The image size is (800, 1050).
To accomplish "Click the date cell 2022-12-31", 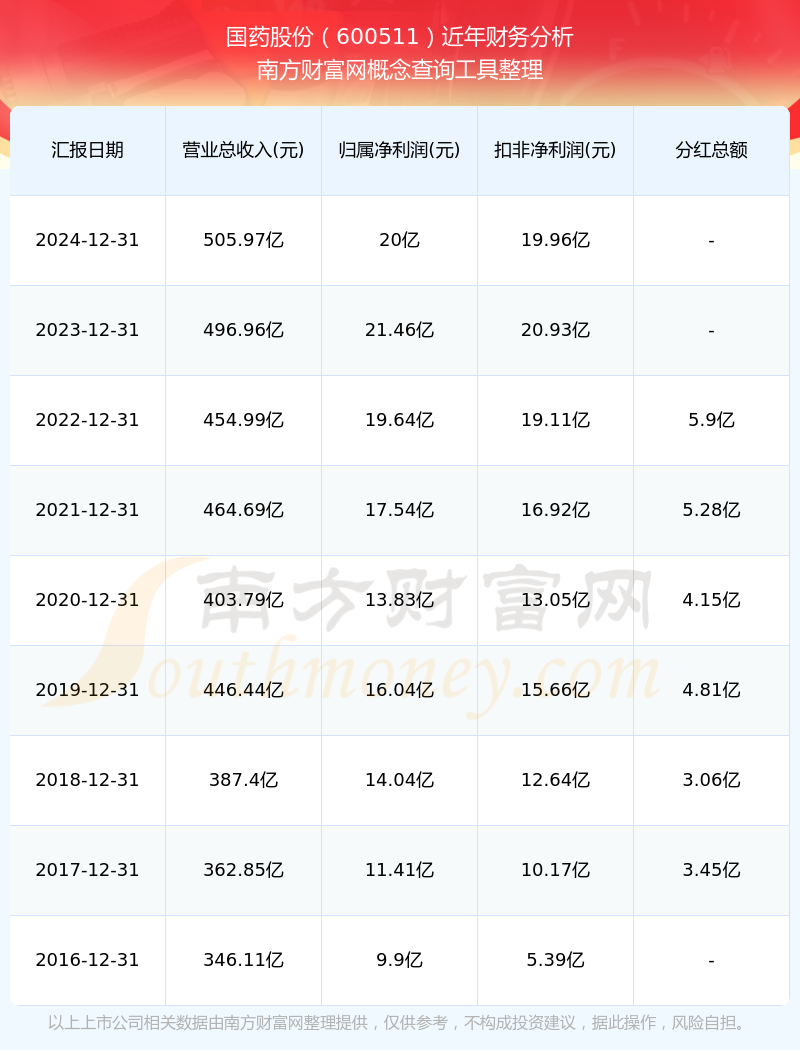I will click(88, 420).
